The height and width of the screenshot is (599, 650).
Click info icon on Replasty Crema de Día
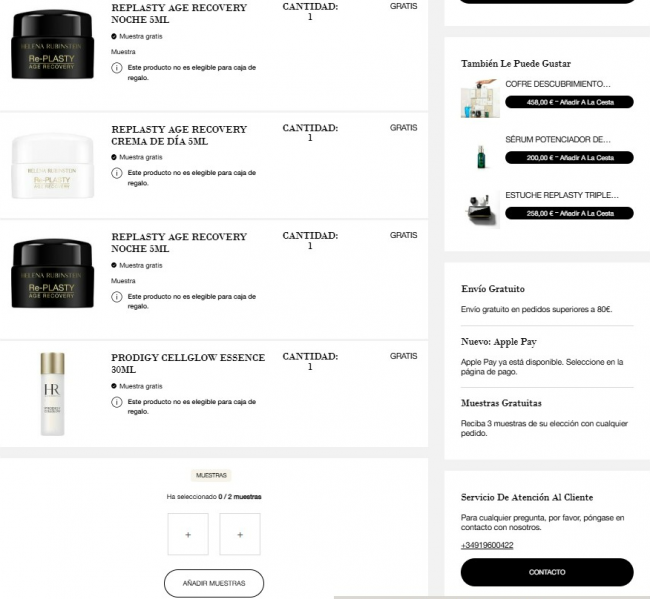[117, 173]
